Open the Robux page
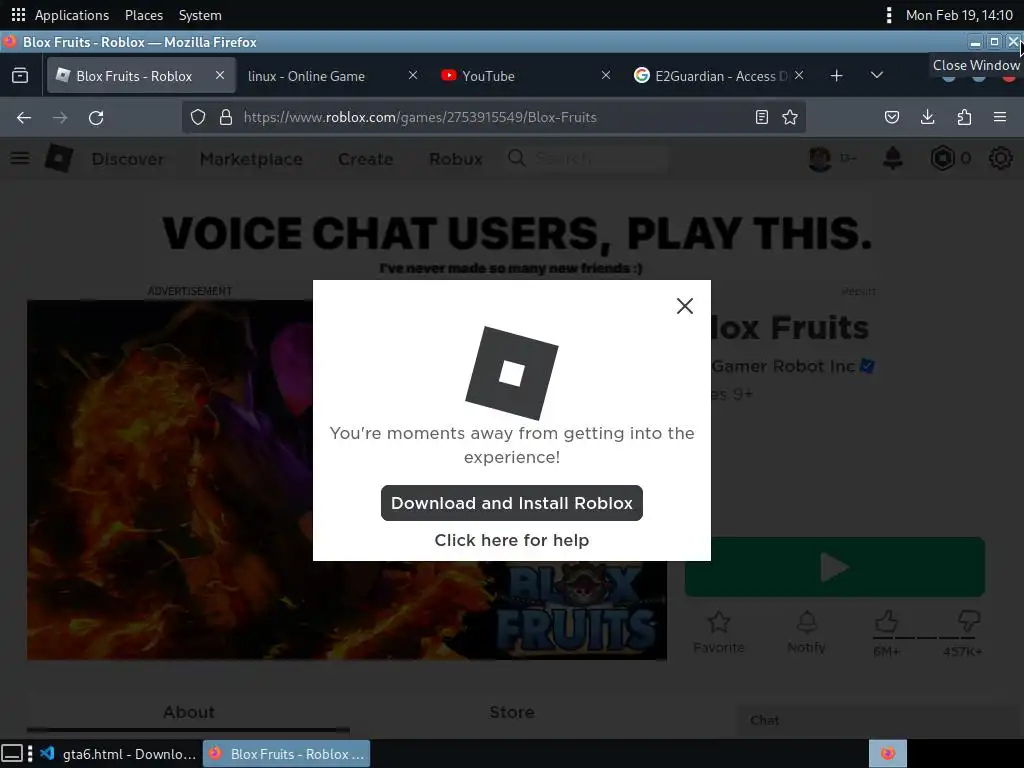This screenshot has height=768, width=1024. tap(456, 159)
